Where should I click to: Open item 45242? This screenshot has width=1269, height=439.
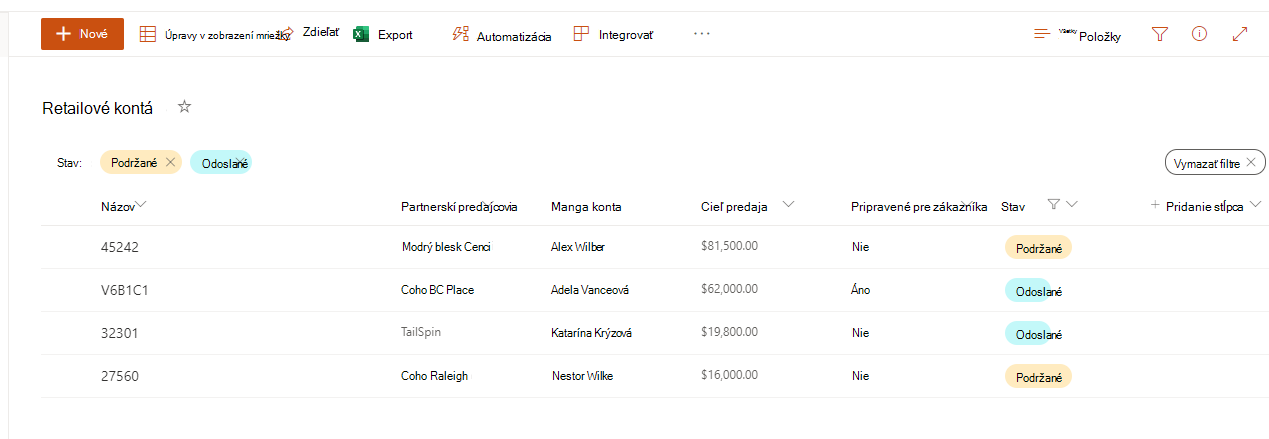118,248
